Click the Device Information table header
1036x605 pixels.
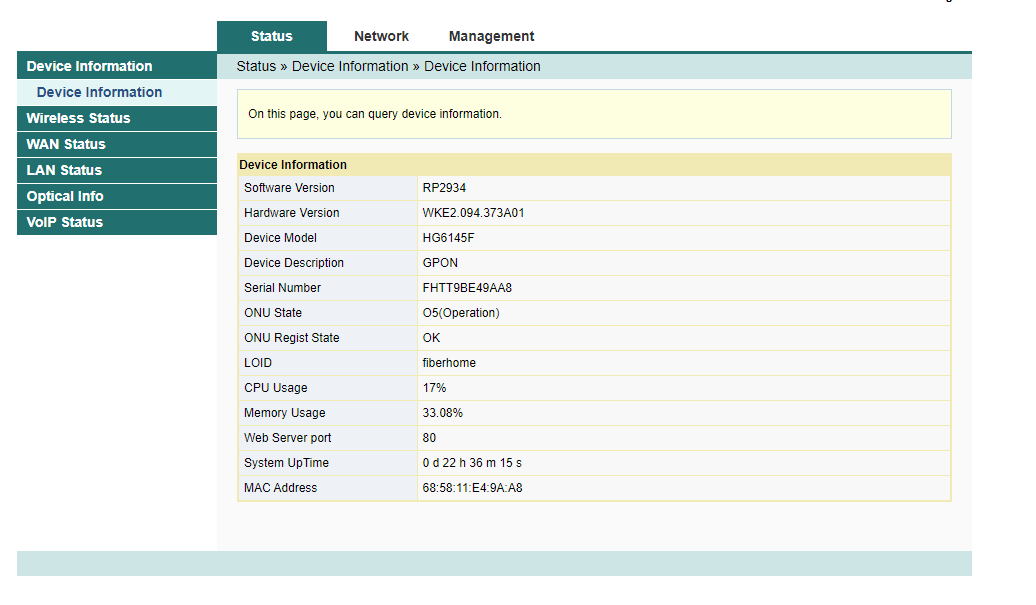pyautogui.click(x=594, y=164)
